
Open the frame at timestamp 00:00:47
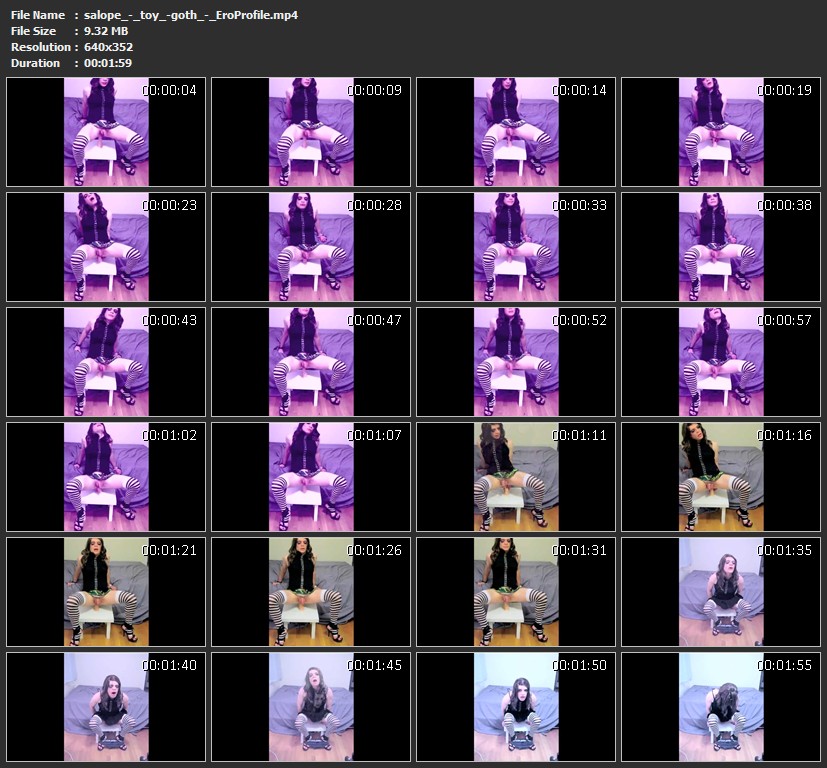[x=311, y=362]
